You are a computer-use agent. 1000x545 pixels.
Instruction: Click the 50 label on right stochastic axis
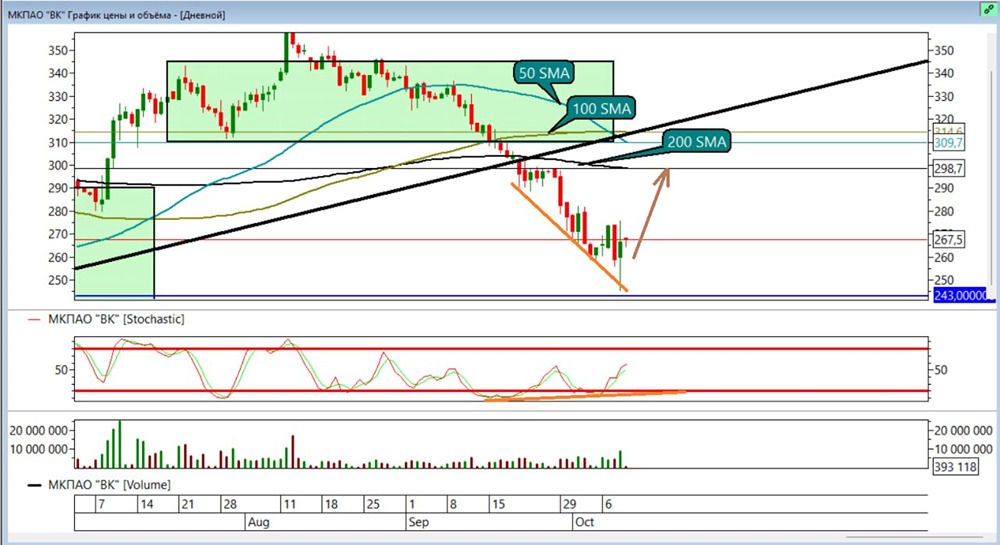click(x=941, y=370)
